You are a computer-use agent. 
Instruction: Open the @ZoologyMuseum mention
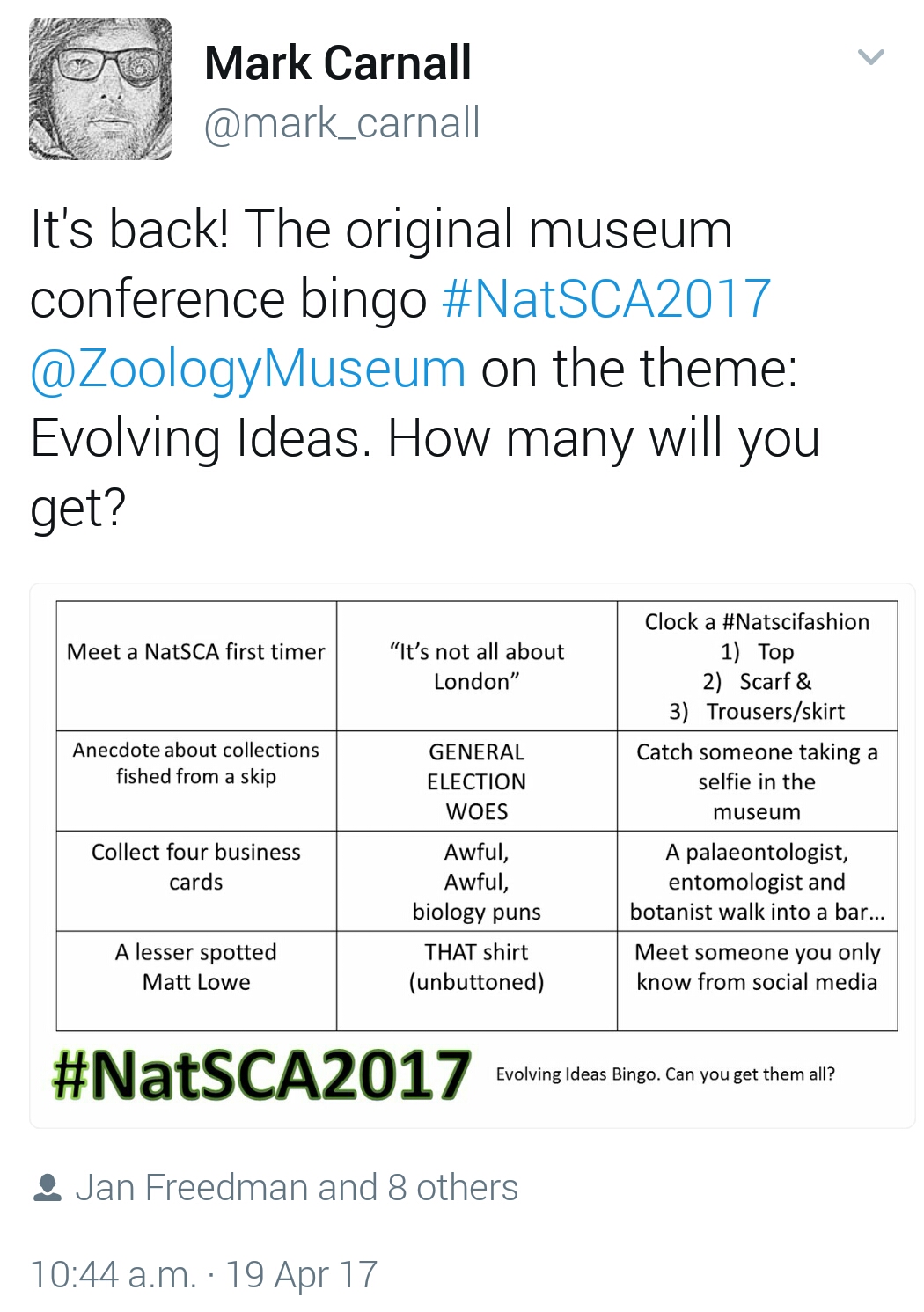(x=248, y=369)
